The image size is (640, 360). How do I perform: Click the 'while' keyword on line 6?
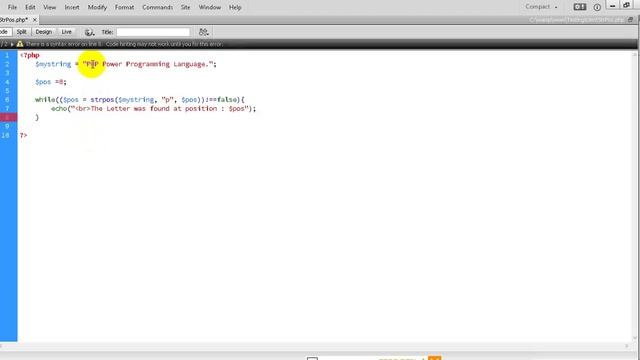click(x=45, y=100)
